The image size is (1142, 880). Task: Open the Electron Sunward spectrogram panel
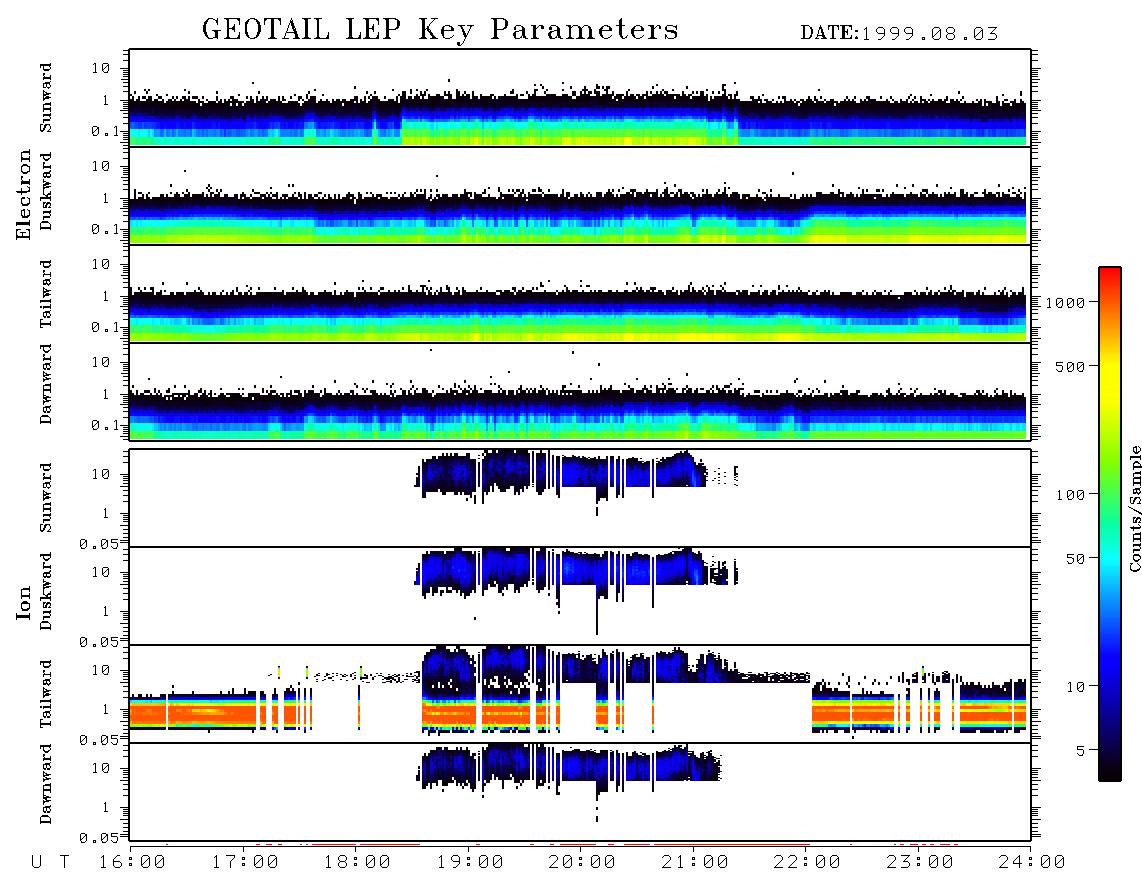pyautogui.click(x=580, y=98)
